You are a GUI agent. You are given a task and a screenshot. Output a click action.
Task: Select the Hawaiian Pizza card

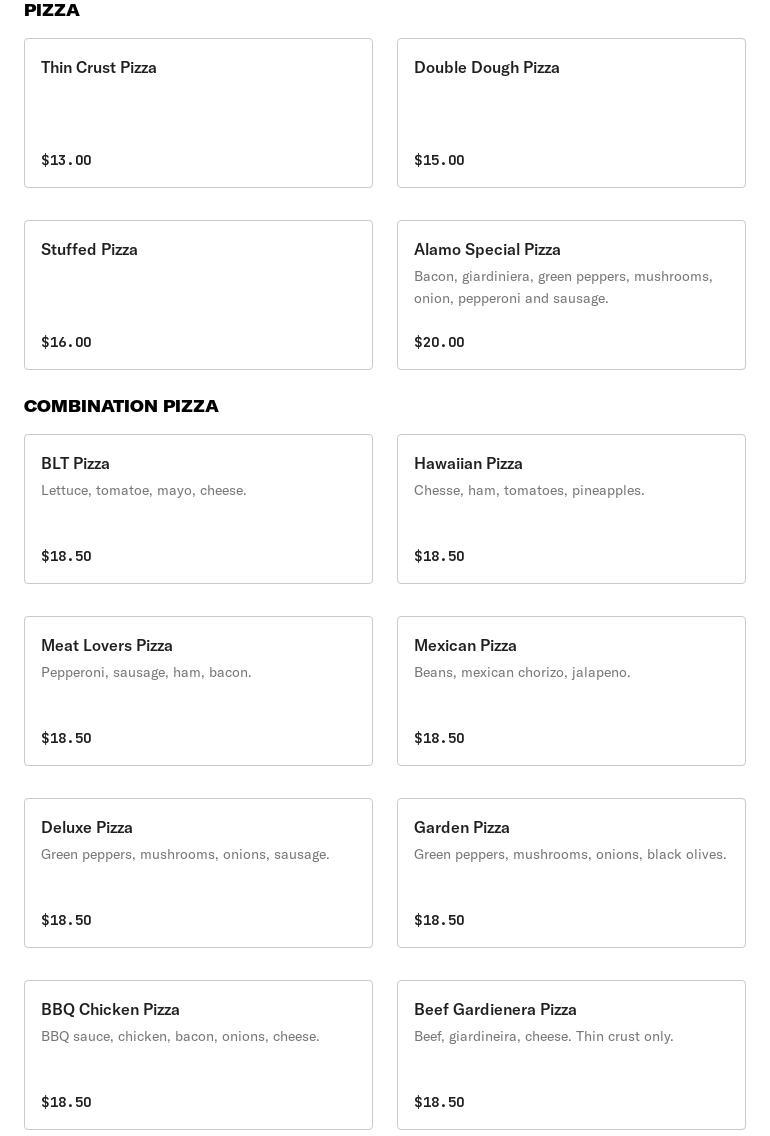571,508
